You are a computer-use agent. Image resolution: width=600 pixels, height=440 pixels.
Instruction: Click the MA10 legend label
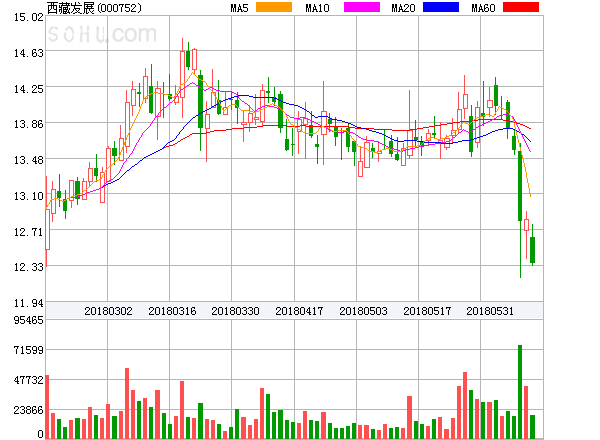point(317,8)
